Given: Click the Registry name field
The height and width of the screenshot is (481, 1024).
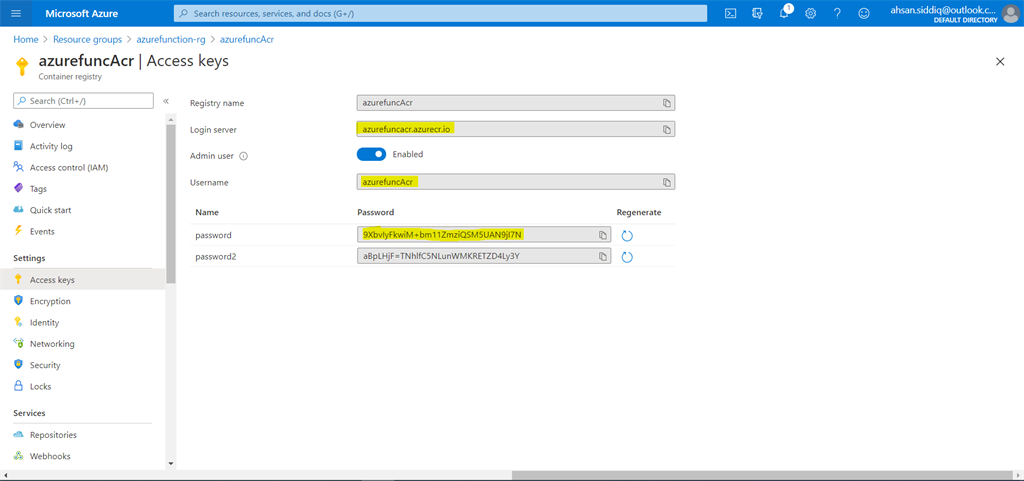Looking at the screenshot, I should tap(515, 103).
